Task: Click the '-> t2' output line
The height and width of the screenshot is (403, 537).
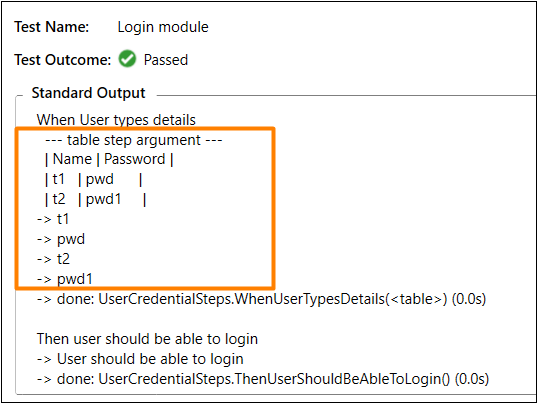Action: point(53,259)
